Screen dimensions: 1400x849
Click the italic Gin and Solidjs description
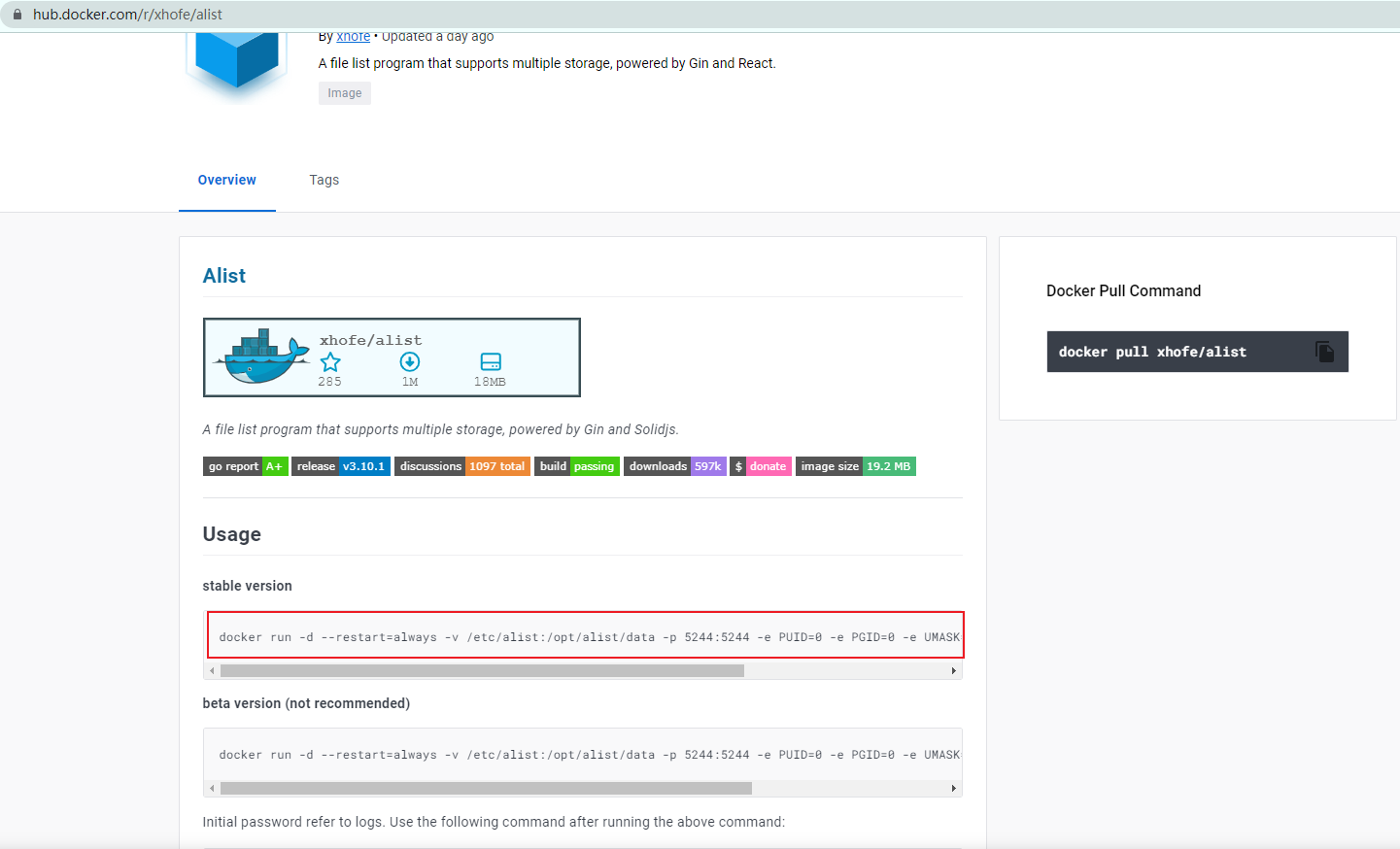[x=440, y=429]
